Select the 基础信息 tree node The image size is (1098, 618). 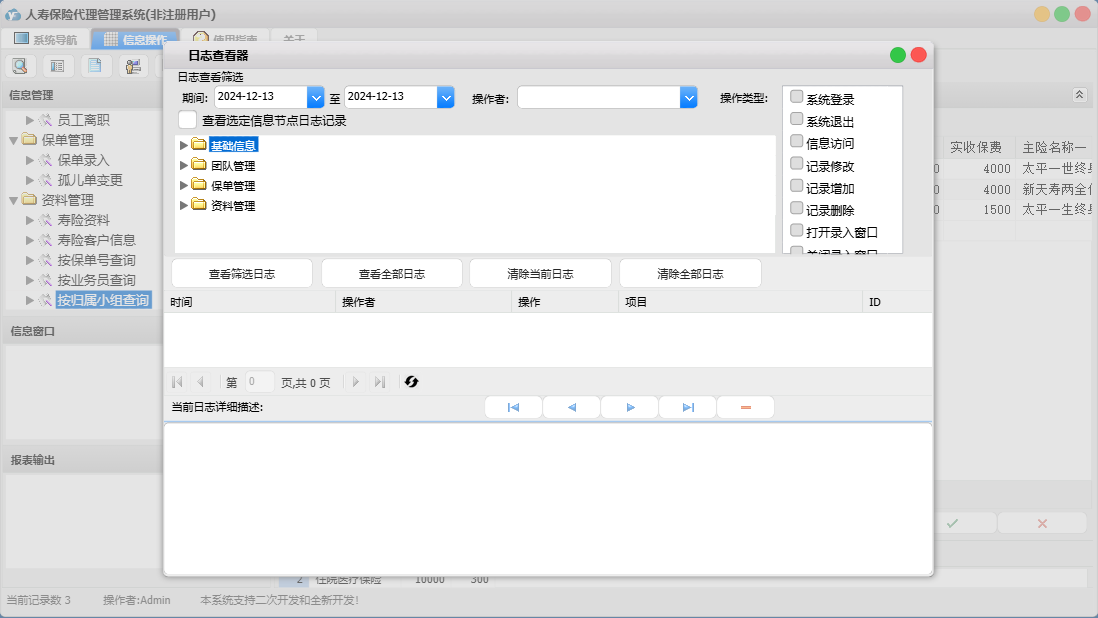(233, 145)
